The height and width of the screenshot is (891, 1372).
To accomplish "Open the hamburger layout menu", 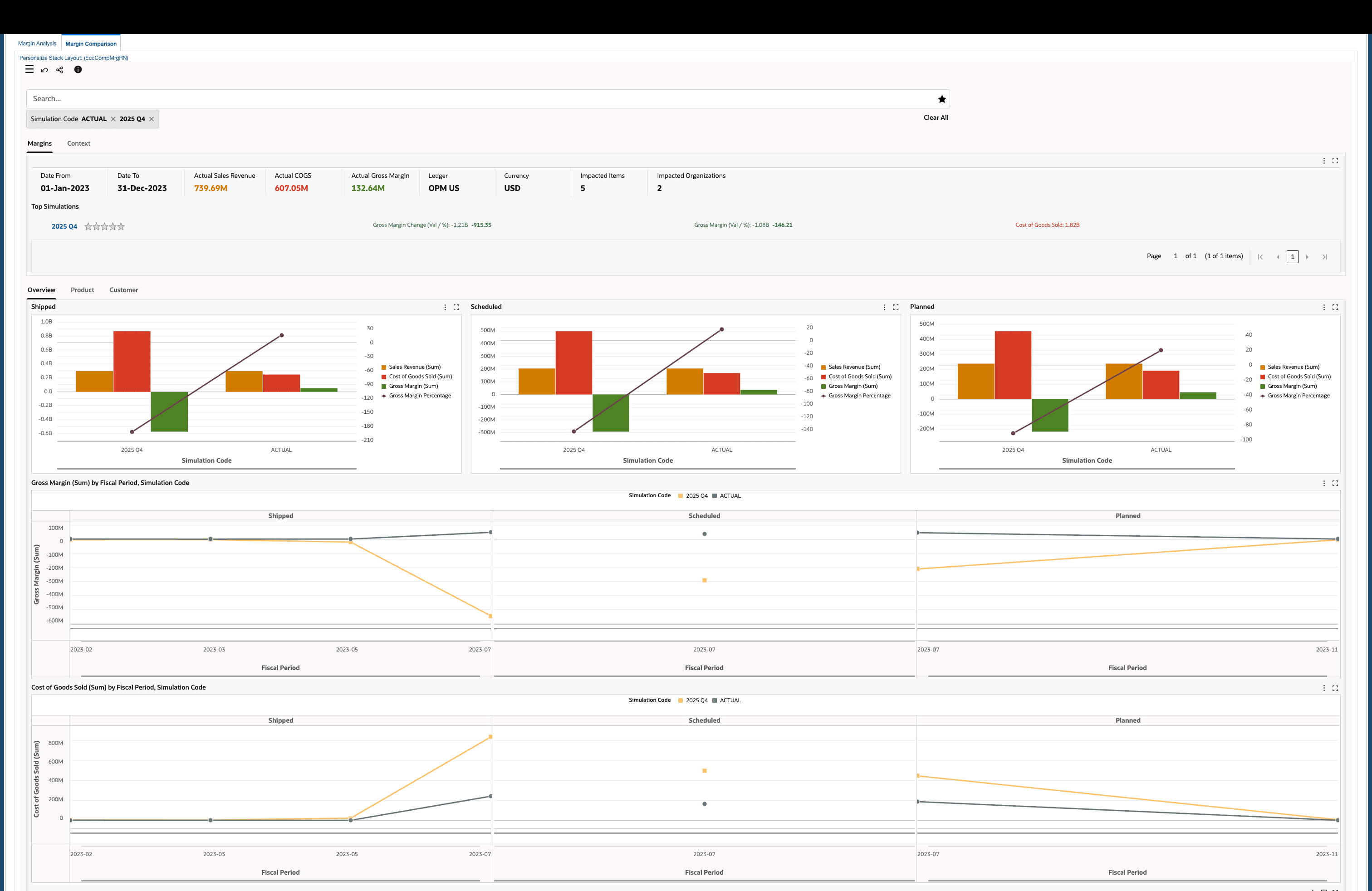I will pyautogui.click(x=29, y=69).
